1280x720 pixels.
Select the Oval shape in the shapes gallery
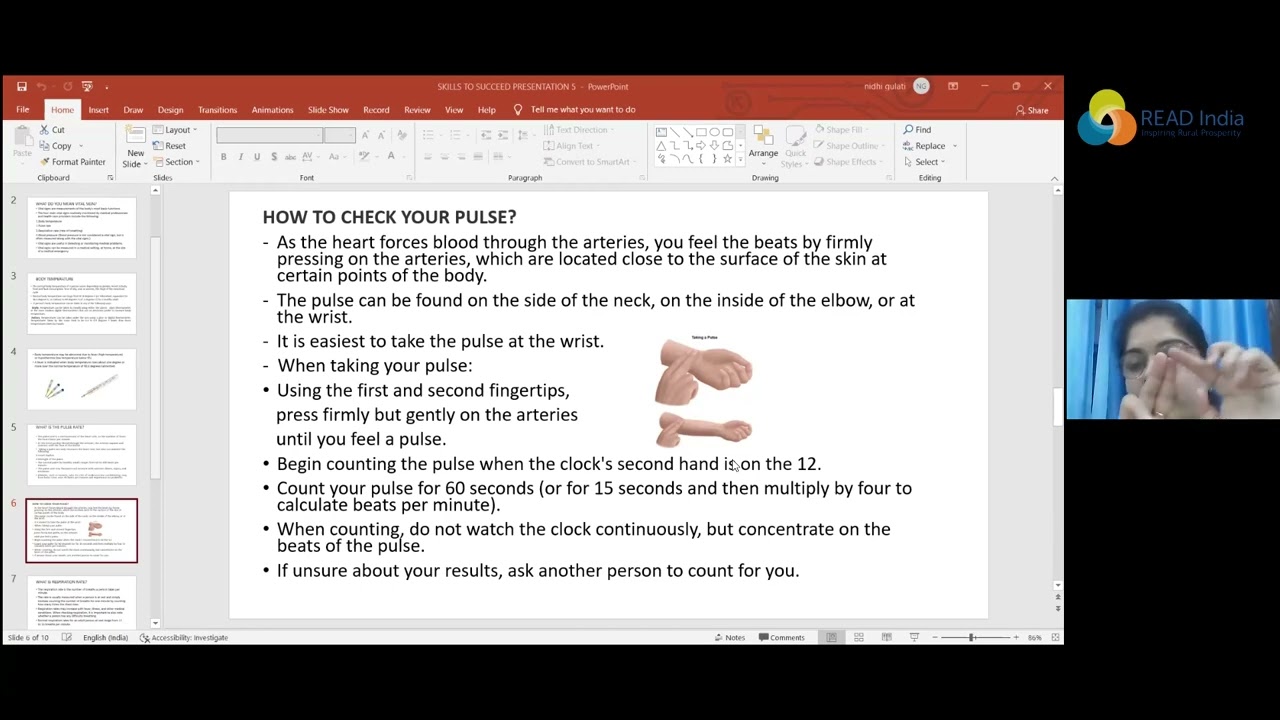point(714,133)
